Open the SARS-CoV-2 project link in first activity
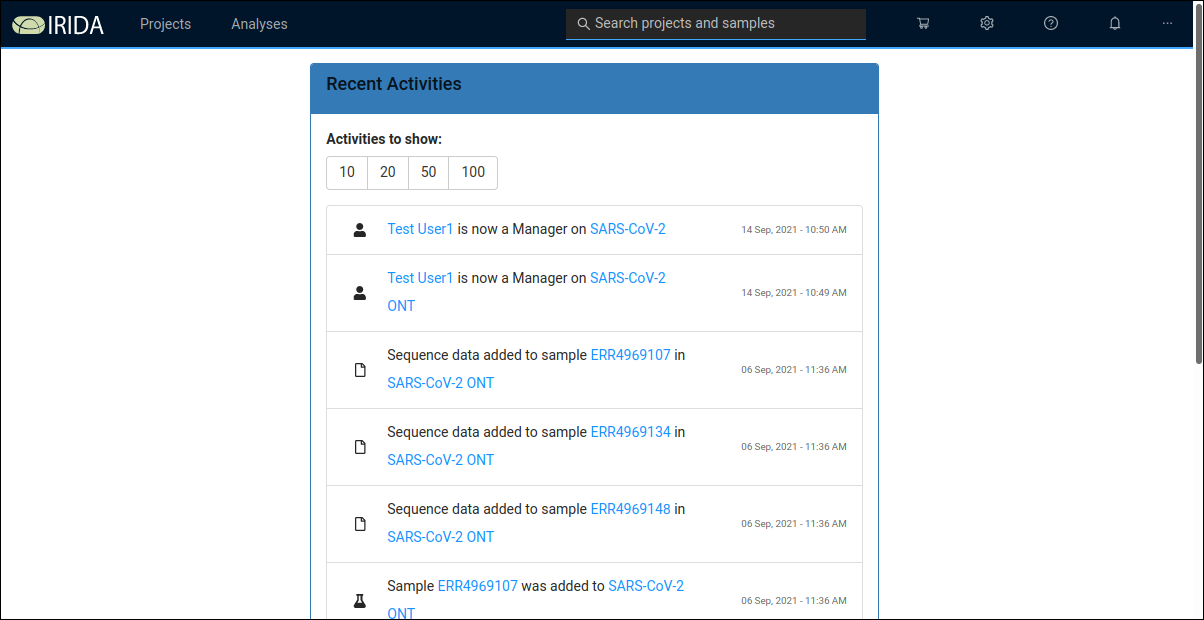This screenshot has height=620, width=1204. point(628,229)
